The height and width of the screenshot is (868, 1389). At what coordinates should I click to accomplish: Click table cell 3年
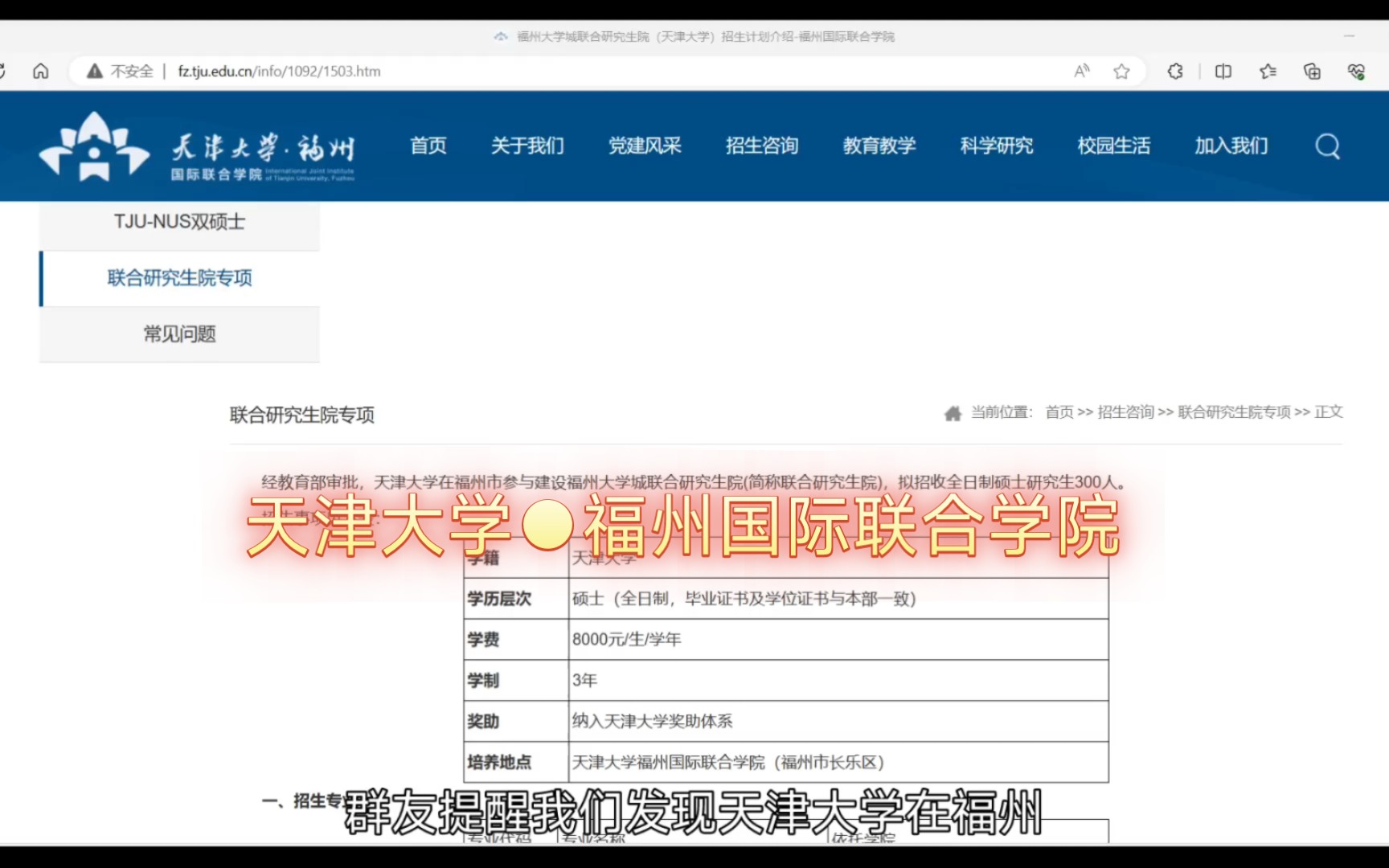(838, 681)
